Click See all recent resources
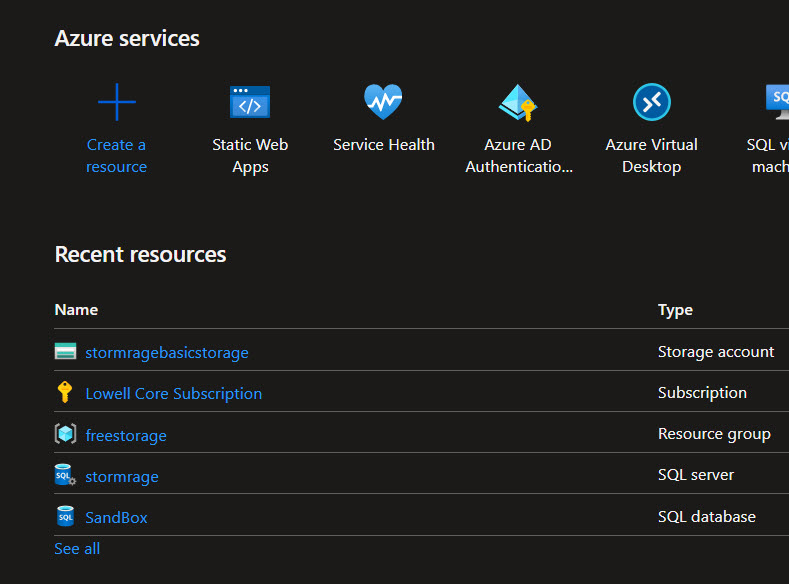This screenshot has width=789, height=584. [x=77, y=548]
